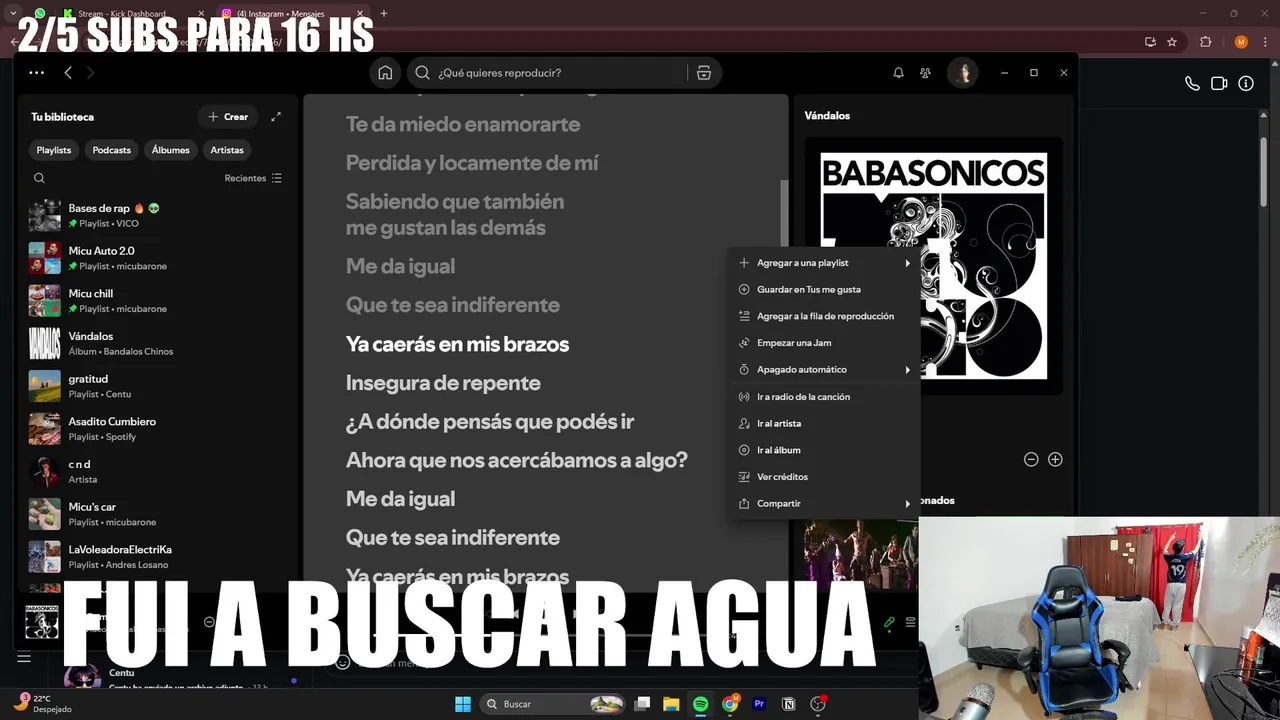Expand 'Apagado automático' submenu
This screenshot has height=720, width=1280.
coord(825,370)
